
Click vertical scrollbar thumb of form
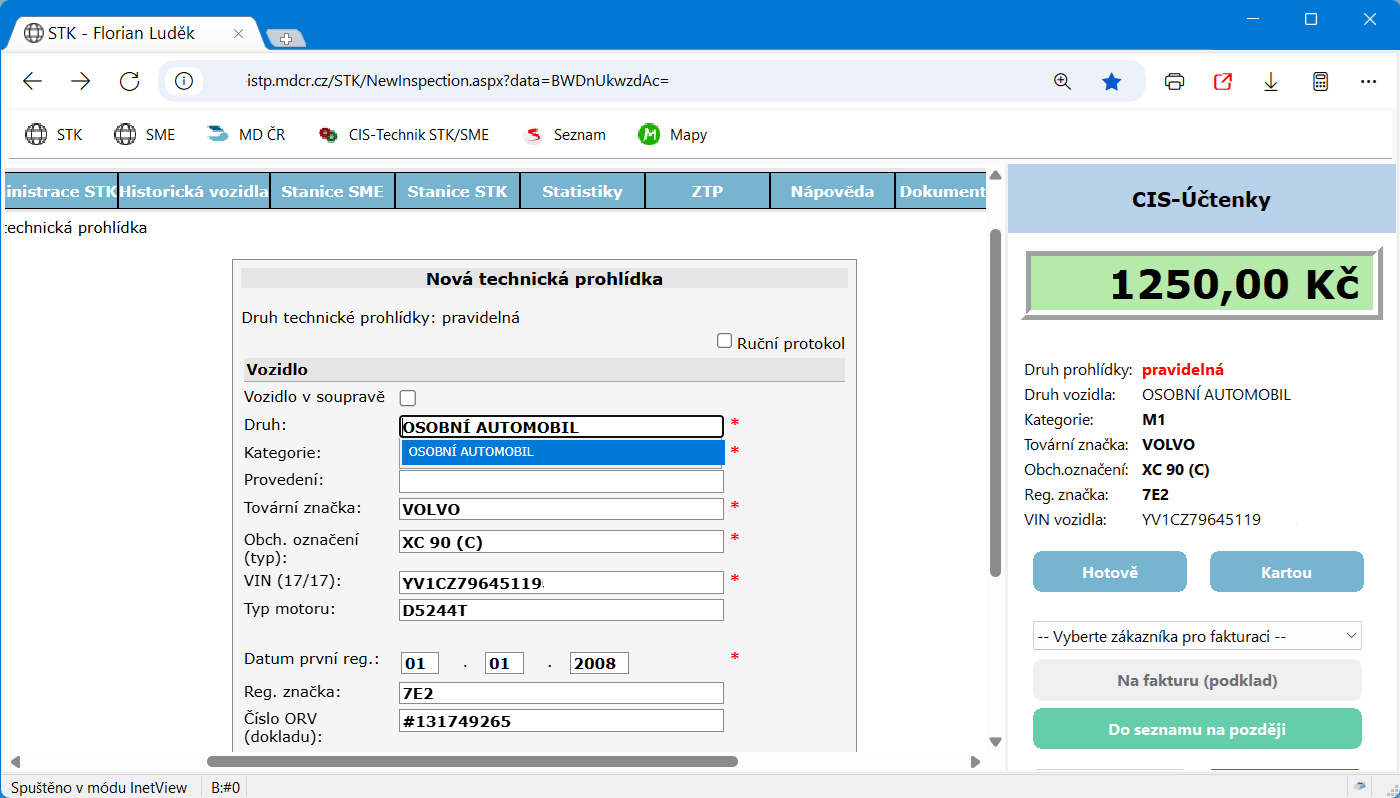point(995,403)
